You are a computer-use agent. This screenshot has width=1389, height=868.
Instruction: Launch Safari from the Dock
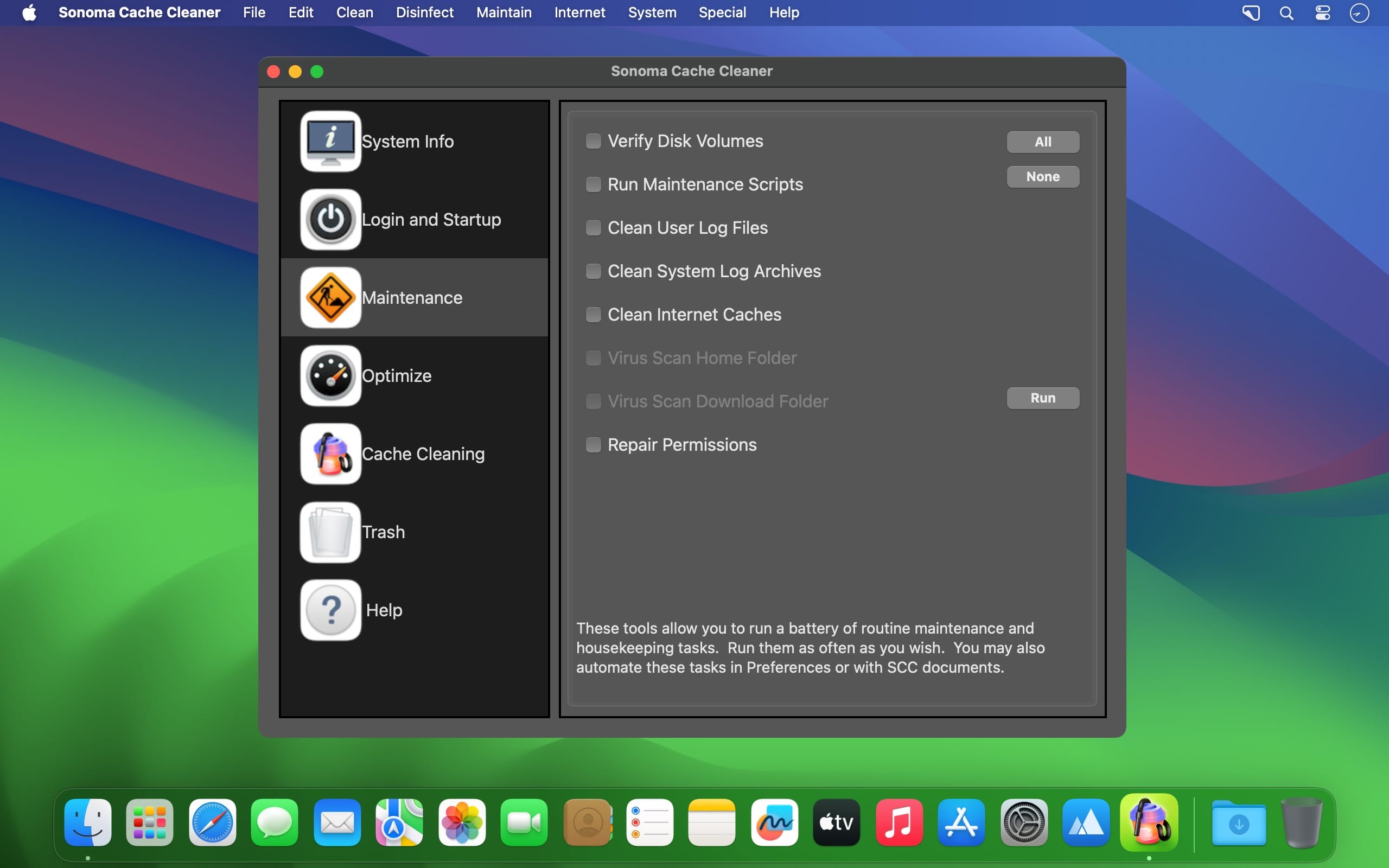tap(212, 822)
